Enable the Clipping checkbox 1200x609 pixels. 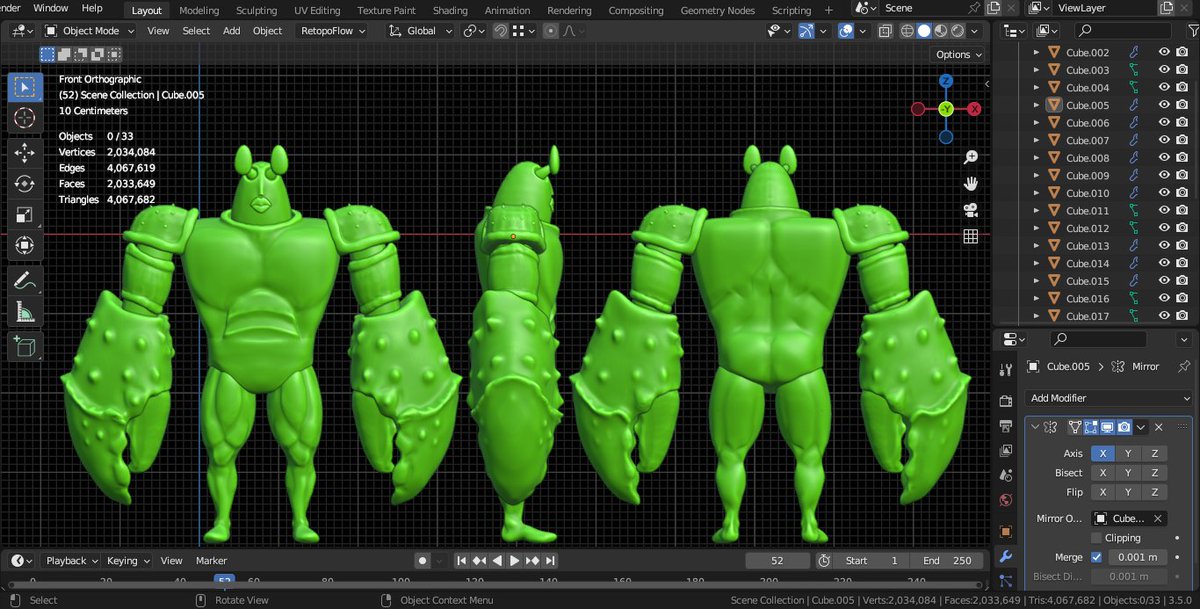coord(1097,538)
